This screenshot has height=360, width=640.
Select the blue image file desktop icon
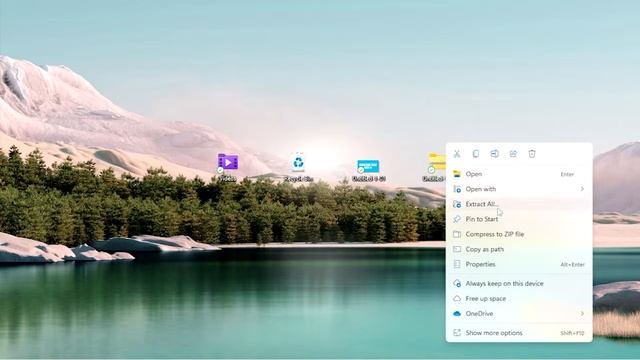pyautogui.click(x=369, y=169)
